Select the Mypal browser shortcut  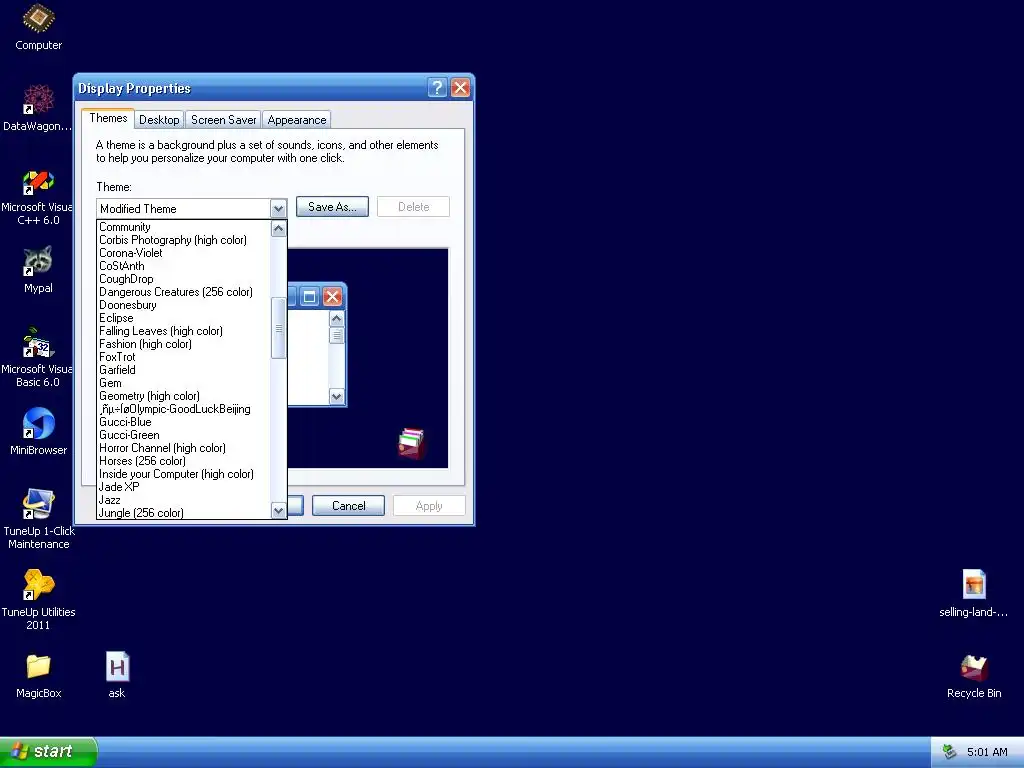38,270
